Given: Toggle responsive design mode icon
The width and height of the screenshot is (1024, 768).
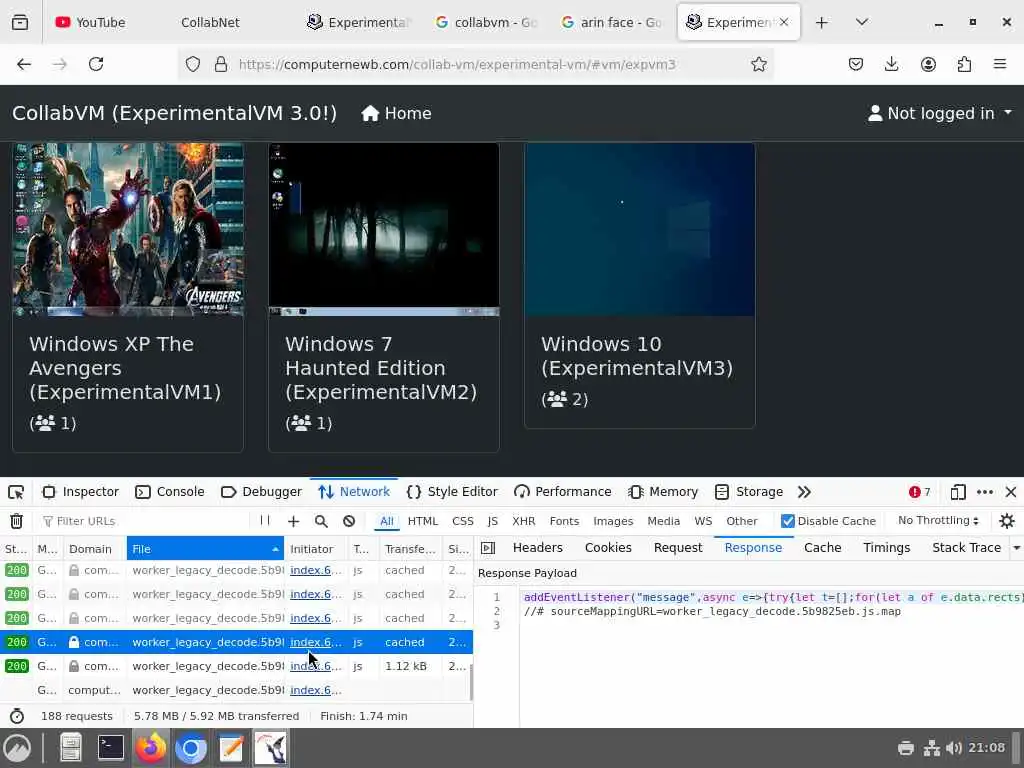Looking at the screenshot, I should click(958, 492).
